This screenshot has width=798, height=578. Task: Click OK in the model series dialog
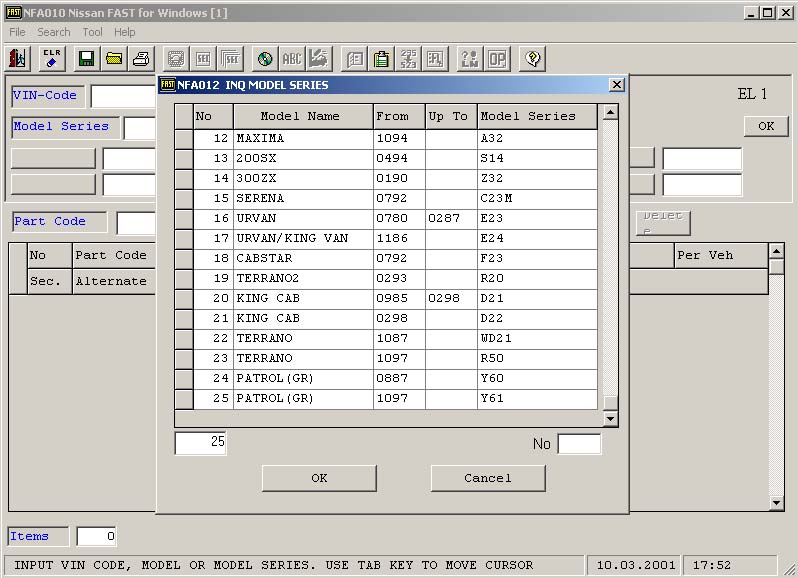click(319, 478)
